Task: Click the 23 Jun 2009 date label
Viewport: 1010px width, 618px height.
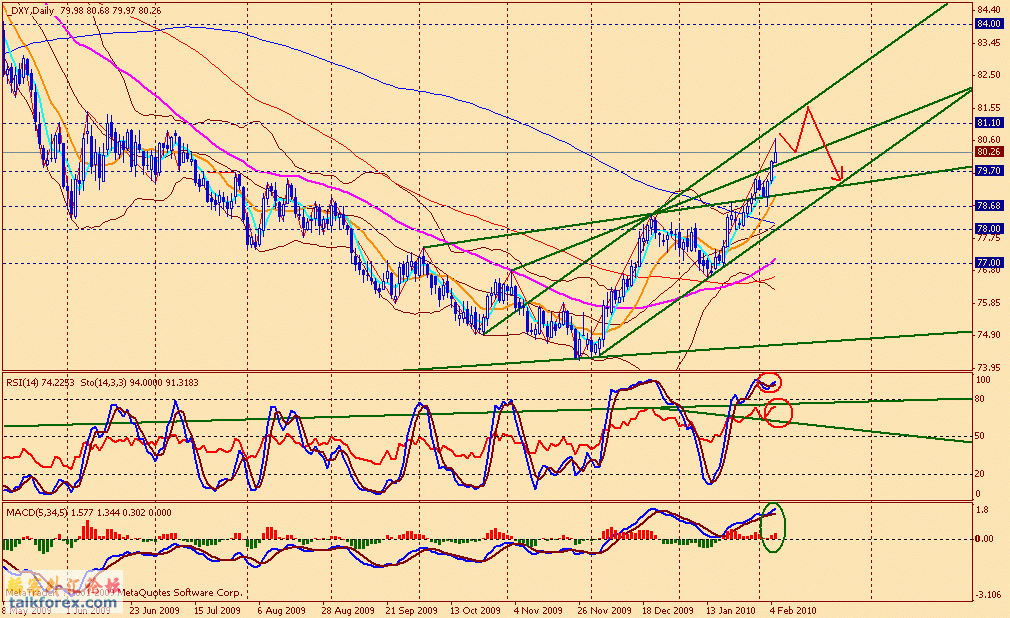Action: coord(154,610)
